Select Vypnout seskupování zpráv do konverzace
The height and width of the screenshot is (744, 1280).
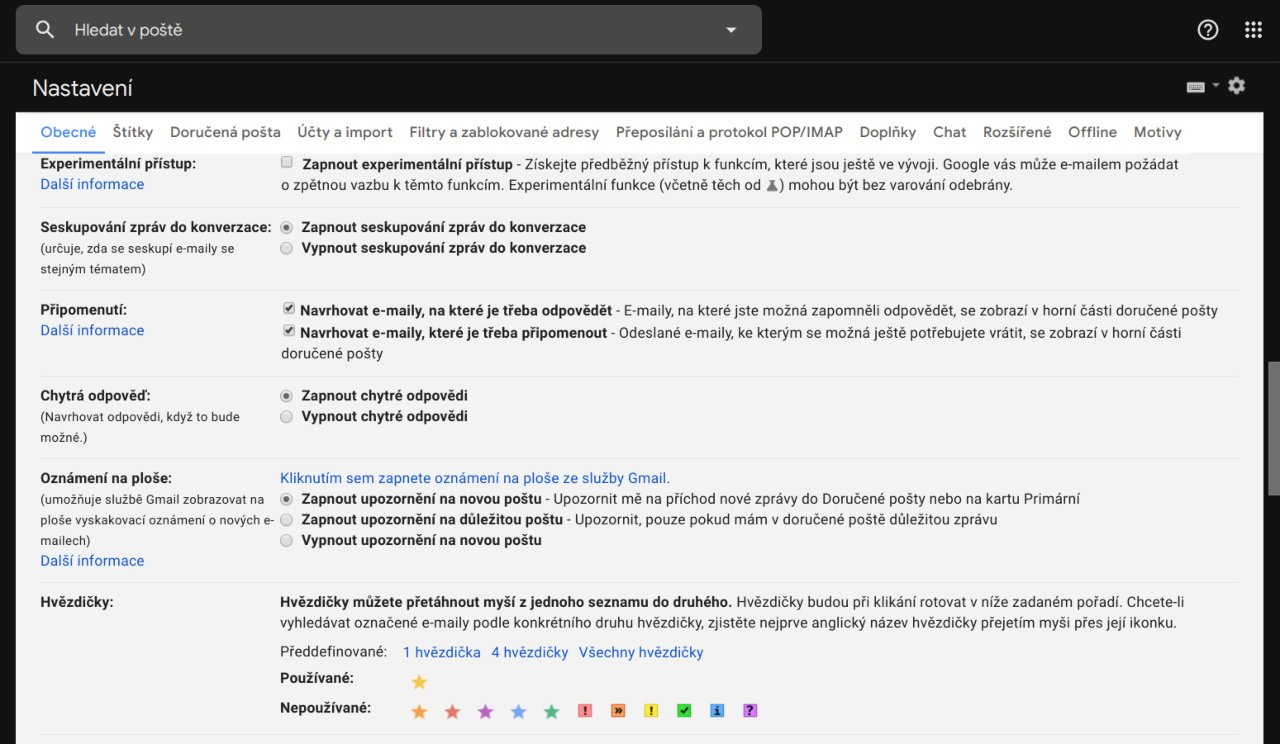(x=287, y=248)
